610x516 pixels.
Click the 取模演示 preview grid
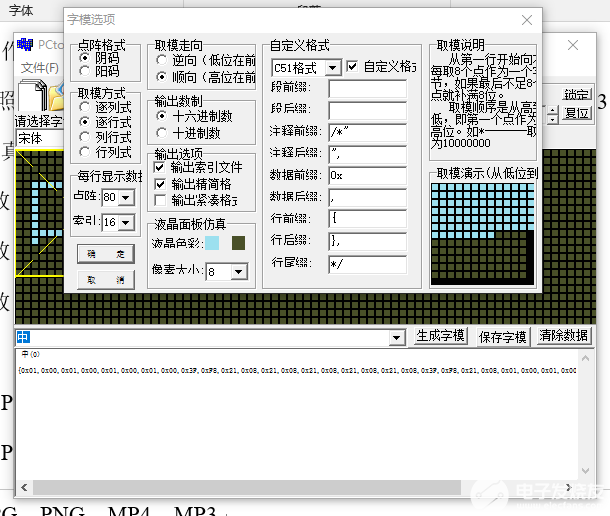click(x=482, y=234)
